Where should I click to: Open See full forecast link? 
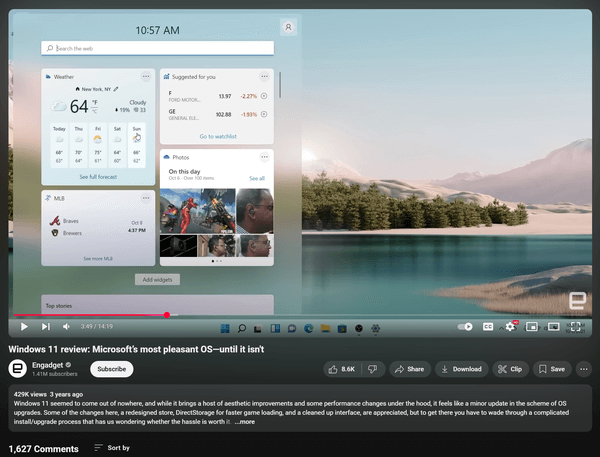pyautogui.click(x=98, y=177)
